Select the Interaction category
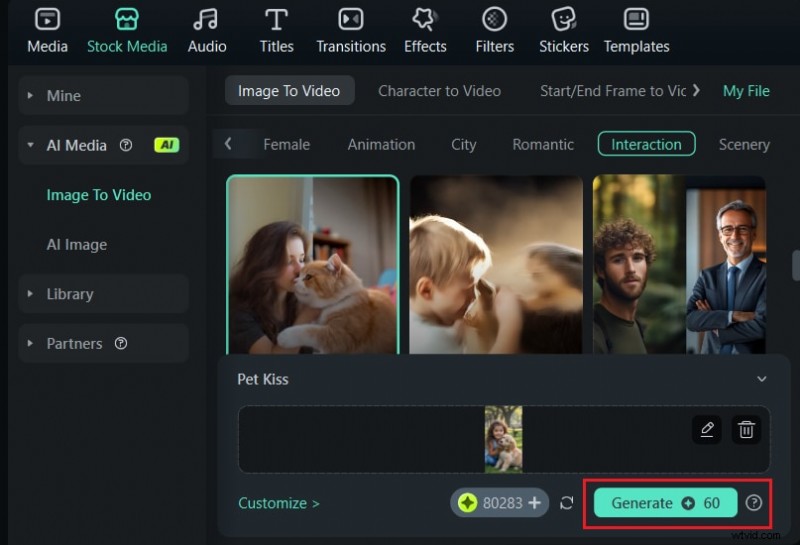 coord(646,144)
